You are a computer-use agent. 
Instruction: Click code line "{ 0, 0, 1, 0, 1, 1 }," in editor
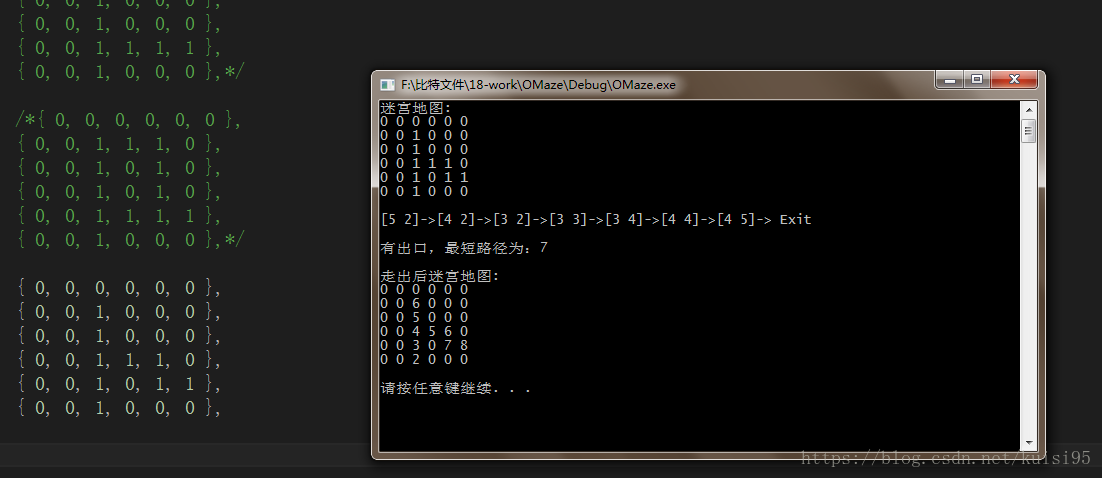coord(119,384)
